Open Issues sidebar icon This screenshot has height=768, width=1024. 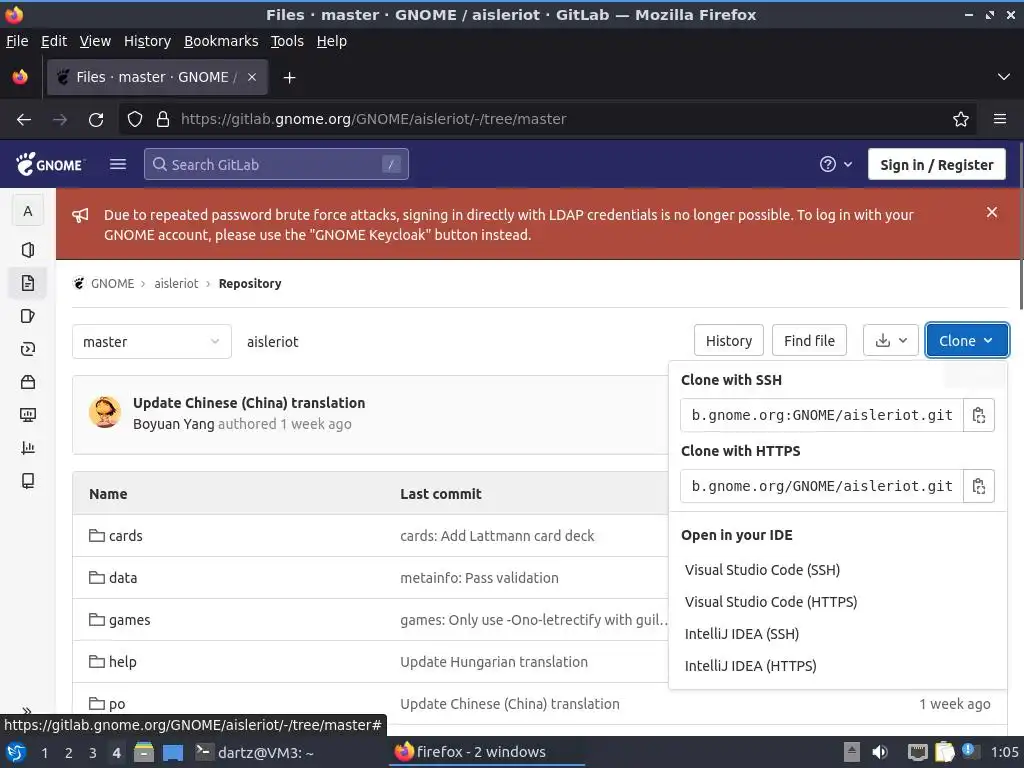[x=27, y=316]
